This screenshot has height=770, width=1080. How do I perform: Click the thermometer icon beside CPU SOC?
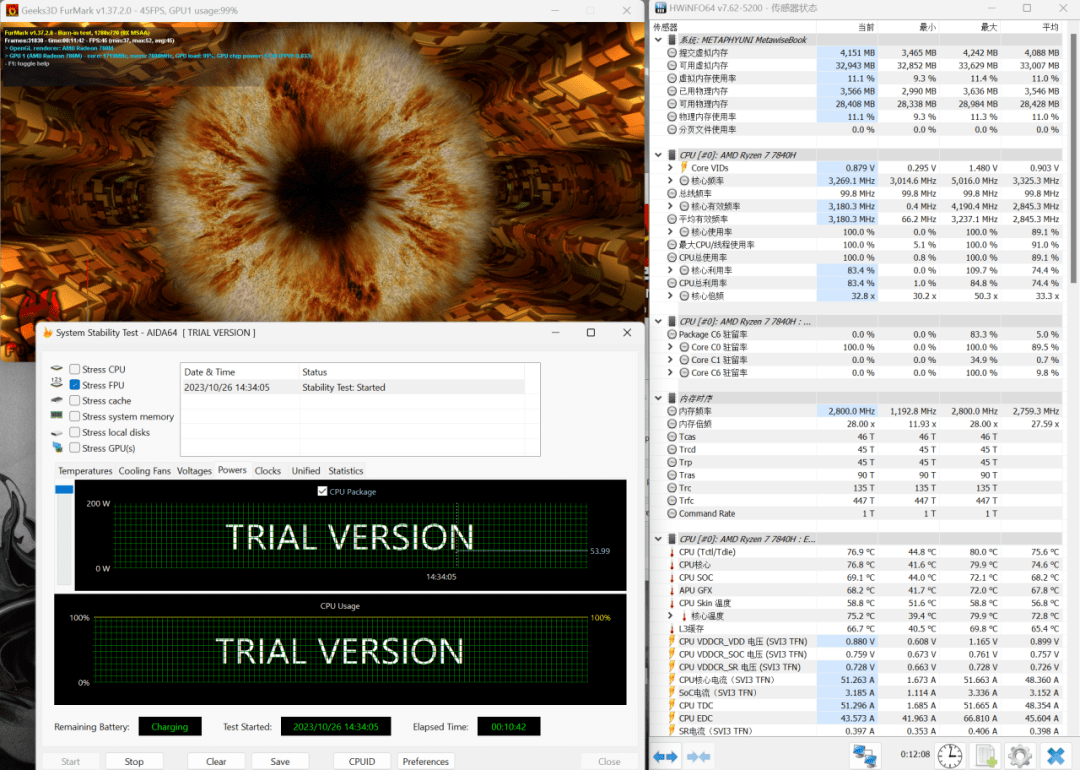click(x=672, y=578)
